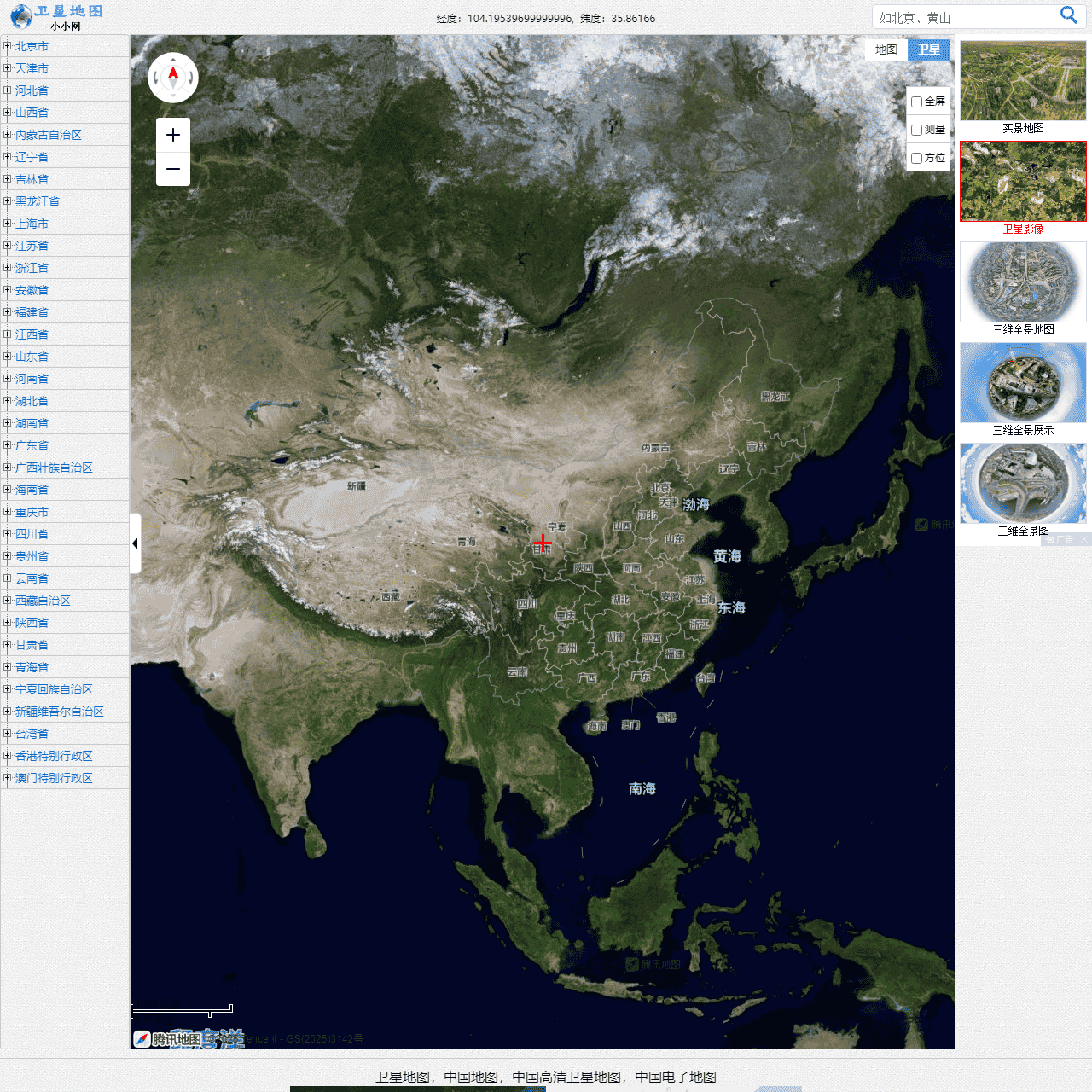
Task: Open the 新疆维吾尔自治区 link
Action: [x=59, y=712]
